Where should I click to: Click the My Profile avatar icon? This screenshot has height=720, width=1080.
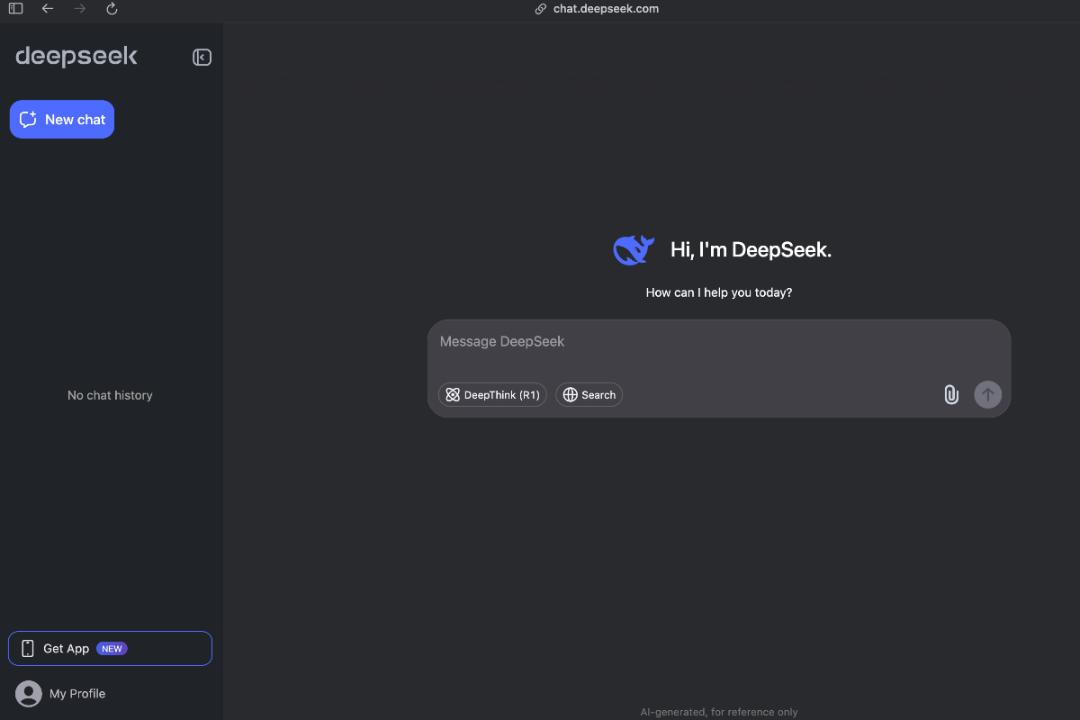coord(28,694)
